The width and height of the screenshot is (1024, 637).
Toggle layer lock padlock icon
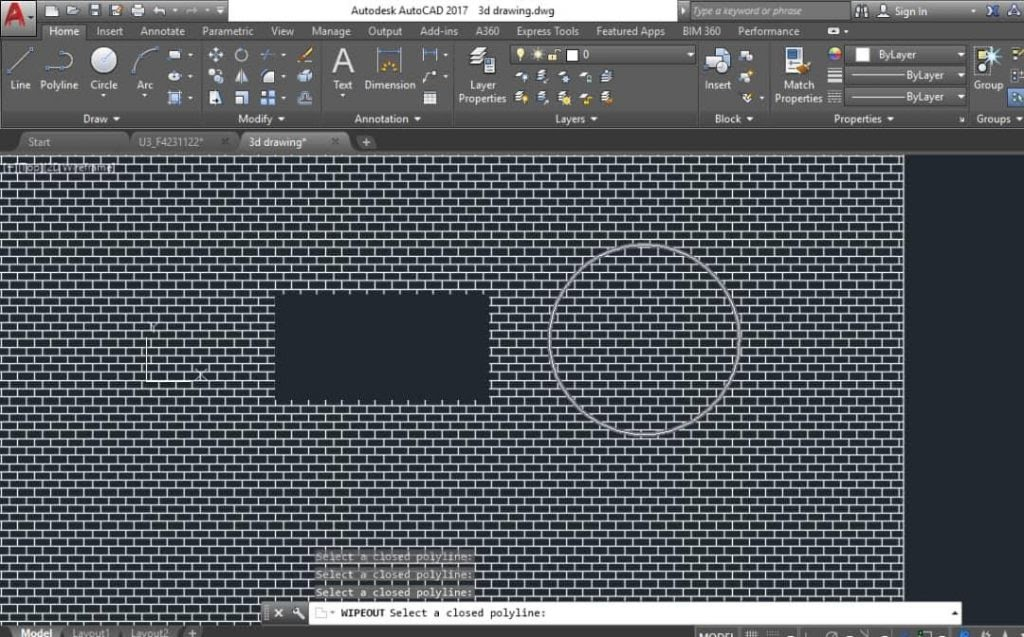point(554,55)
